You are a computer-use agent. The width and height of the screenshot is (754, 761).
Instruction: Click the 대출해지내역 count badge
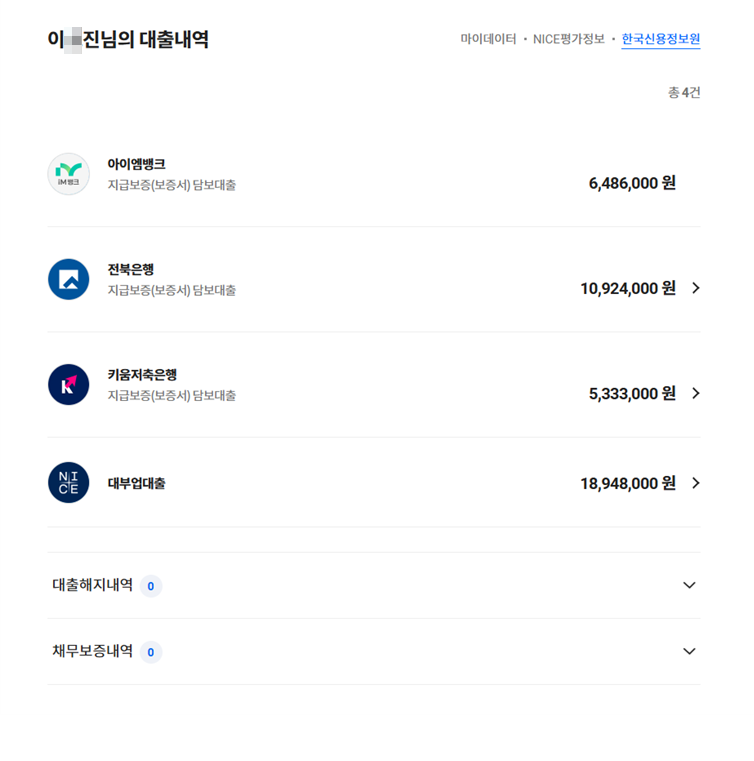(151, 586)
